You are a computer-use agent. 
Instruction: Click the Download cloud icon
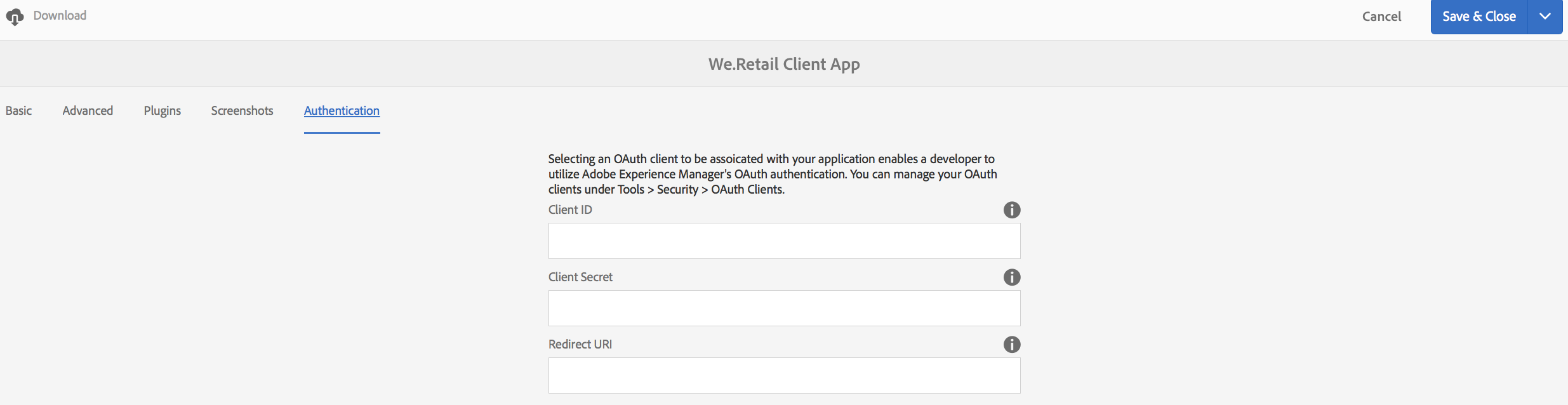(x=15, y=17)
